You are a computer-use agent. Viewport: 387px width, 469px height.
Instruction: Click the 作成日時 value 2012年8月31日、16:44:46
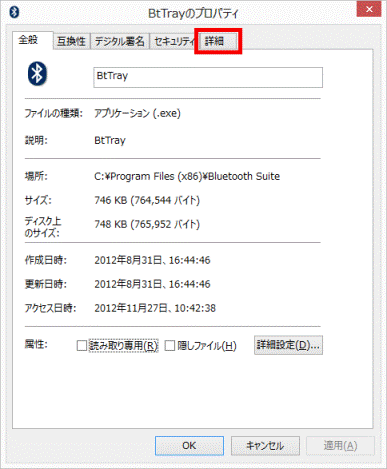tap(152, 260)
